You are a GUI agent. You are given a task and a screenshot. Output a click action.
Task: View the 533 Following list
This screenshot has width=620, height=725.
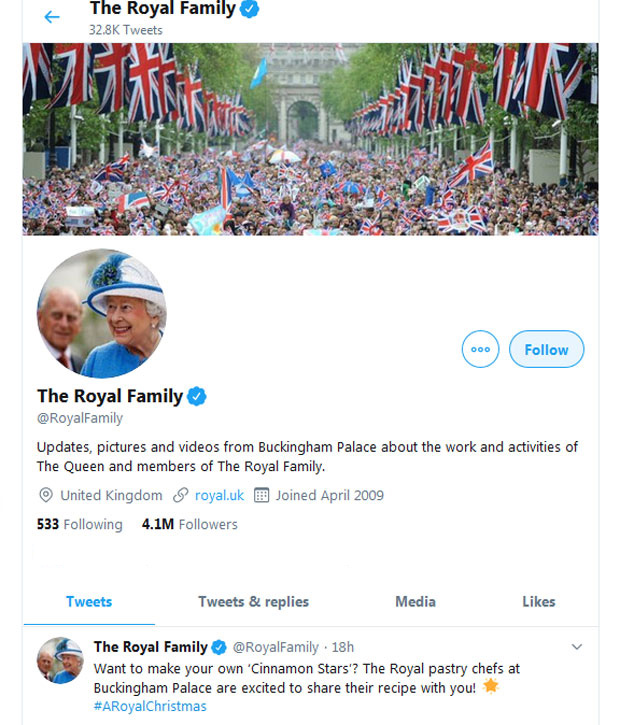(x=79, y=524)
